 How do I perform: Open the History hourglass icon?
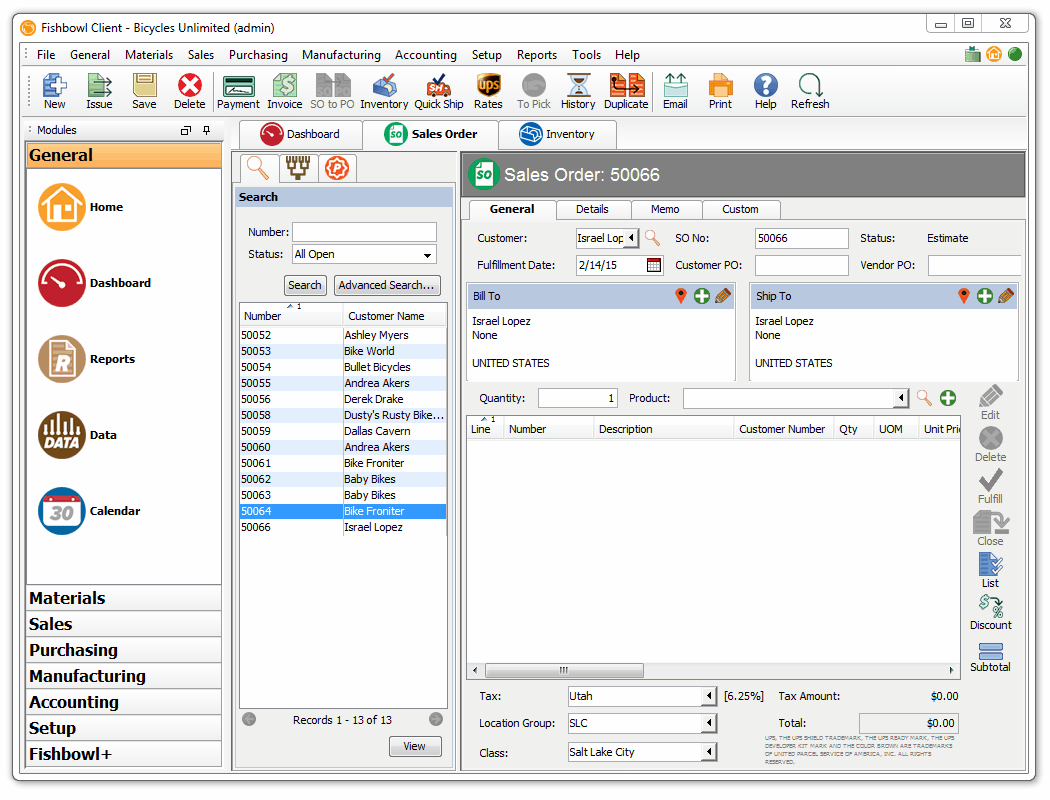tap(578, 92)
